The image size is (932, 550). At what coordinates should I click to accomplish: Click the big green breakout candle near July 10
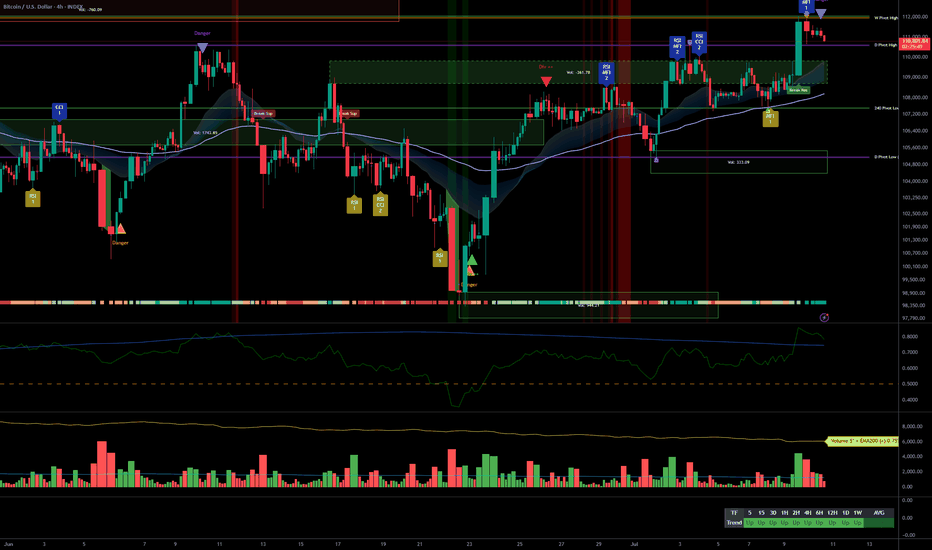(x=798, y=49)
